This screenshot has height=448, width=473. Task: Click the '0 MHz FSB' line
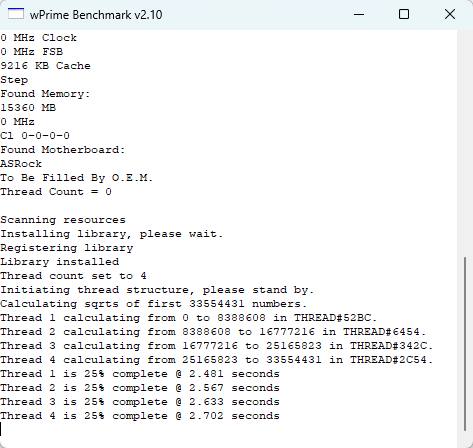[32, 52]
